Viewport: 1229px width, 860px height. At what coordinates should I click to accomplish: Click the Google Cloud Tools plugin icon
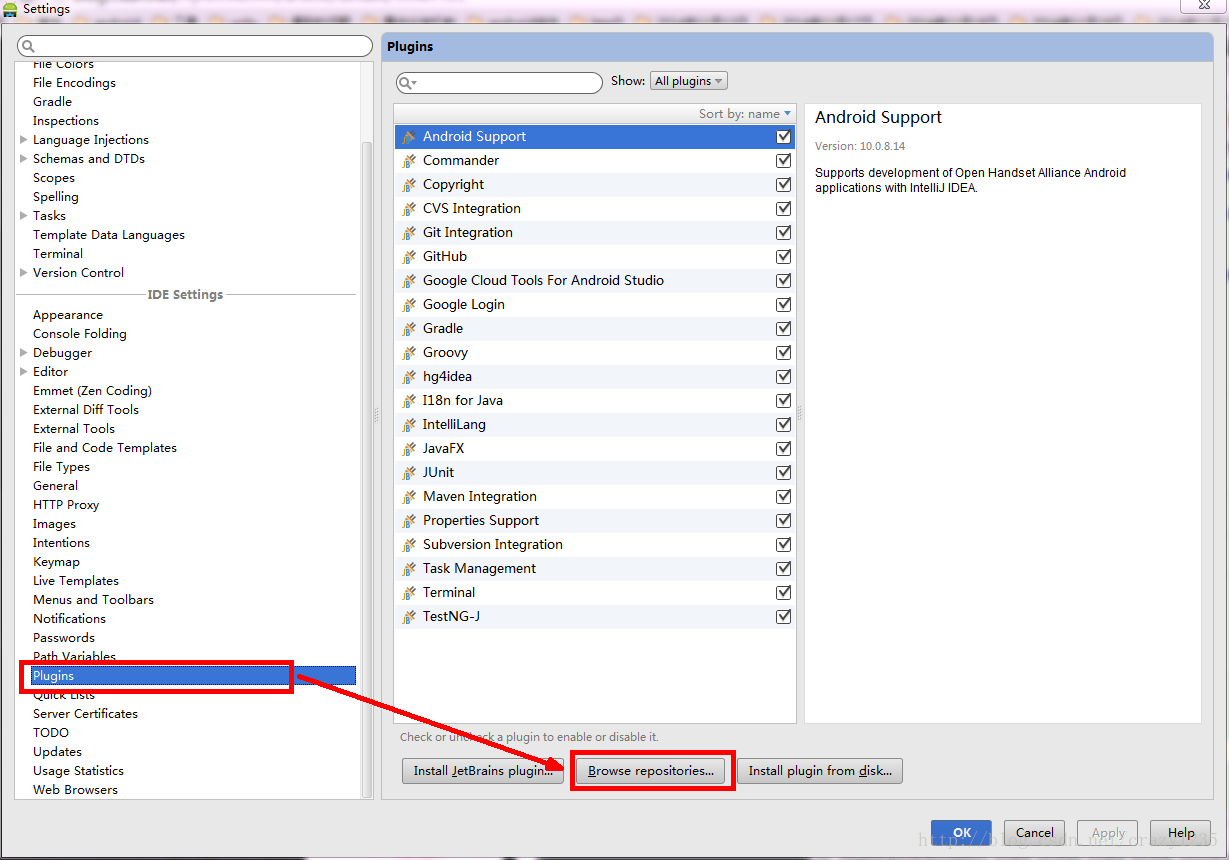coord(409,281)
